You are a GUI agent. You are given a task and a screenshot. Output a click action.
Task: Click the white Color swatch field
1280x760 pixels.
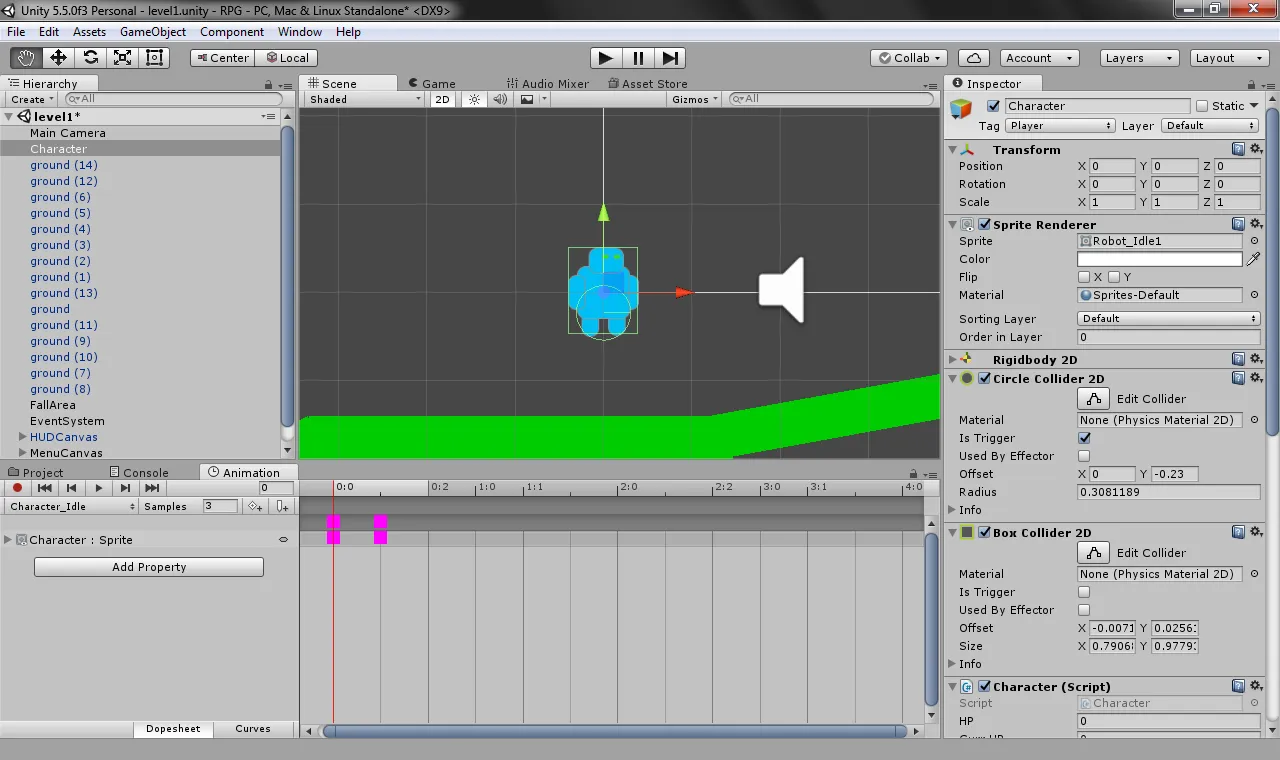pos(1159,259)
